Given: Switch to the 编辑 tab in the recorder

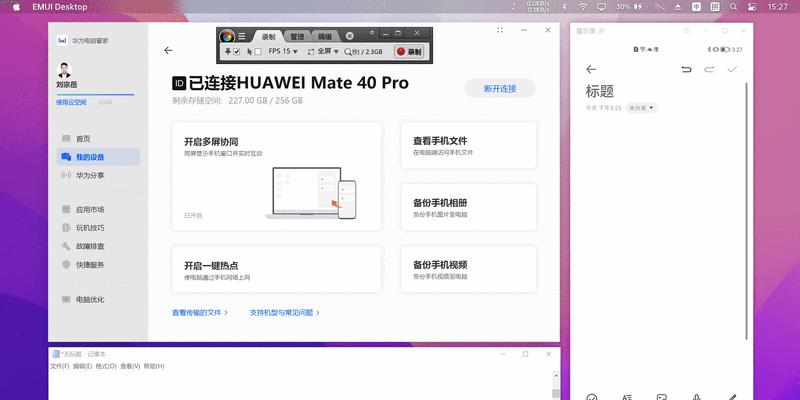Looking at the screenshot, I should coord(324,37).
